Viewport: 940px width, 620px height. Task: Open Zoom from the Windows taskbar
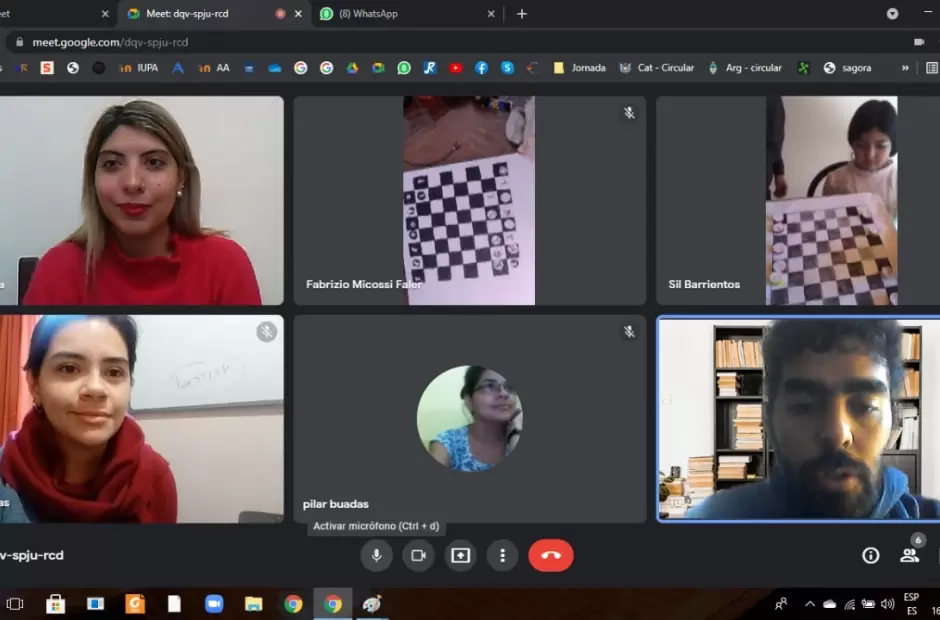[214, 604]
